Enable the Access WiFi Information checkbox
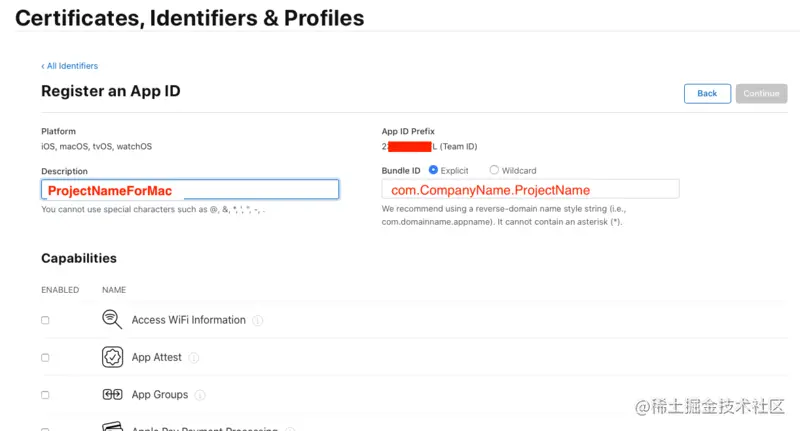This screenshot has height=431, width=800. 45,320
